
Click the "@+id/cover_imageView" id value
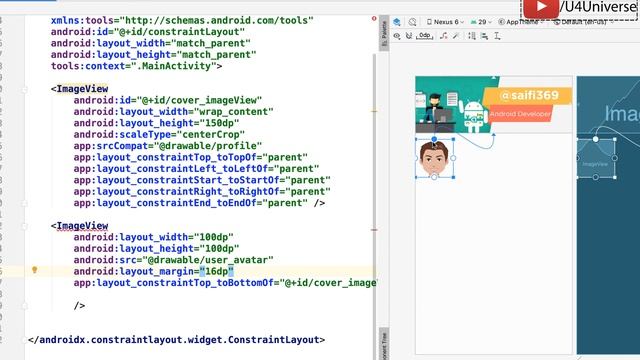click(x=199, y=100)
